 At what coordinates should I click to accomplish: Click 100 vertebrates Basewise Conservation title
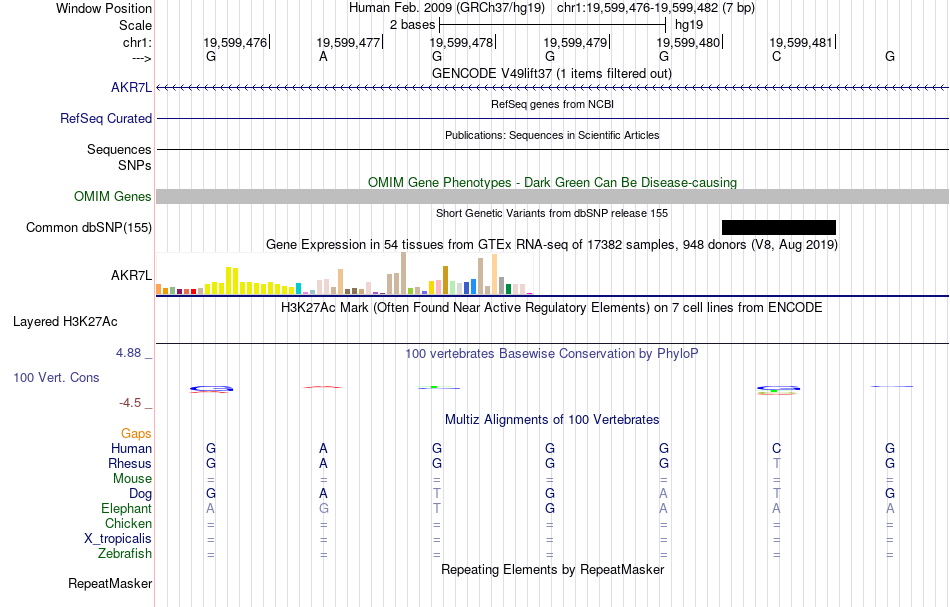coord(552,354)
